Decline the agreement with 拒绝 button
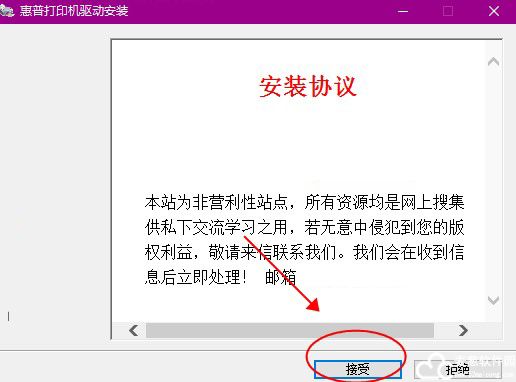Image resolution: width=516 pixels, height=382 pixels. [458, 369]
